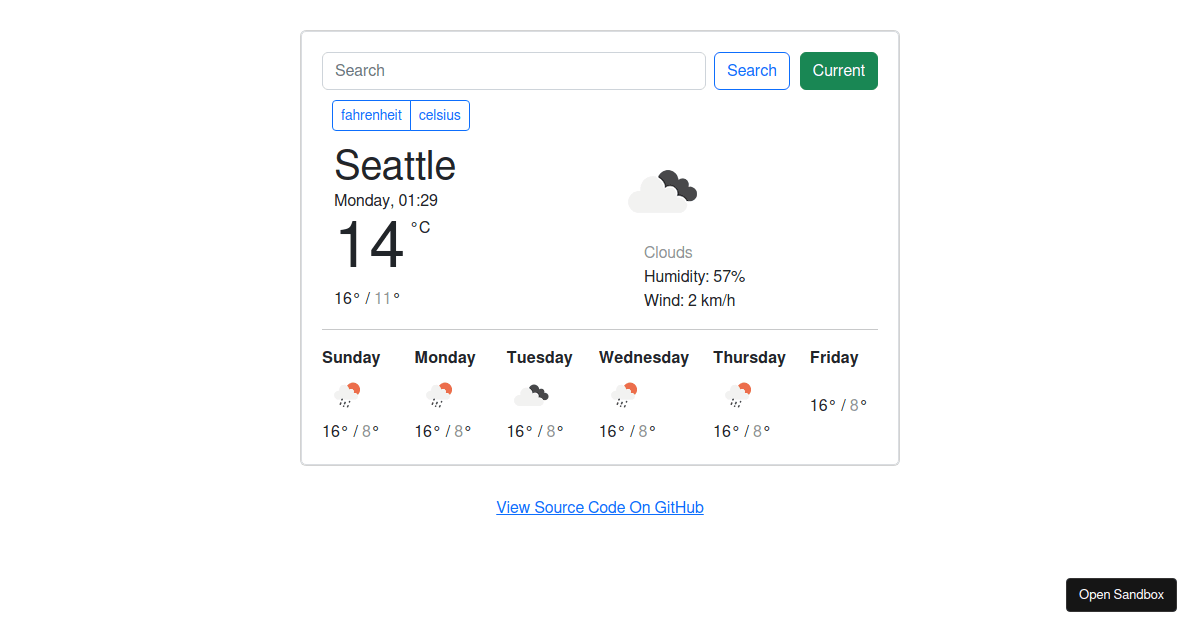This screenshot has width=1200, height=630.
Task: Click the Clouds condition label
Action: (668, 252)
